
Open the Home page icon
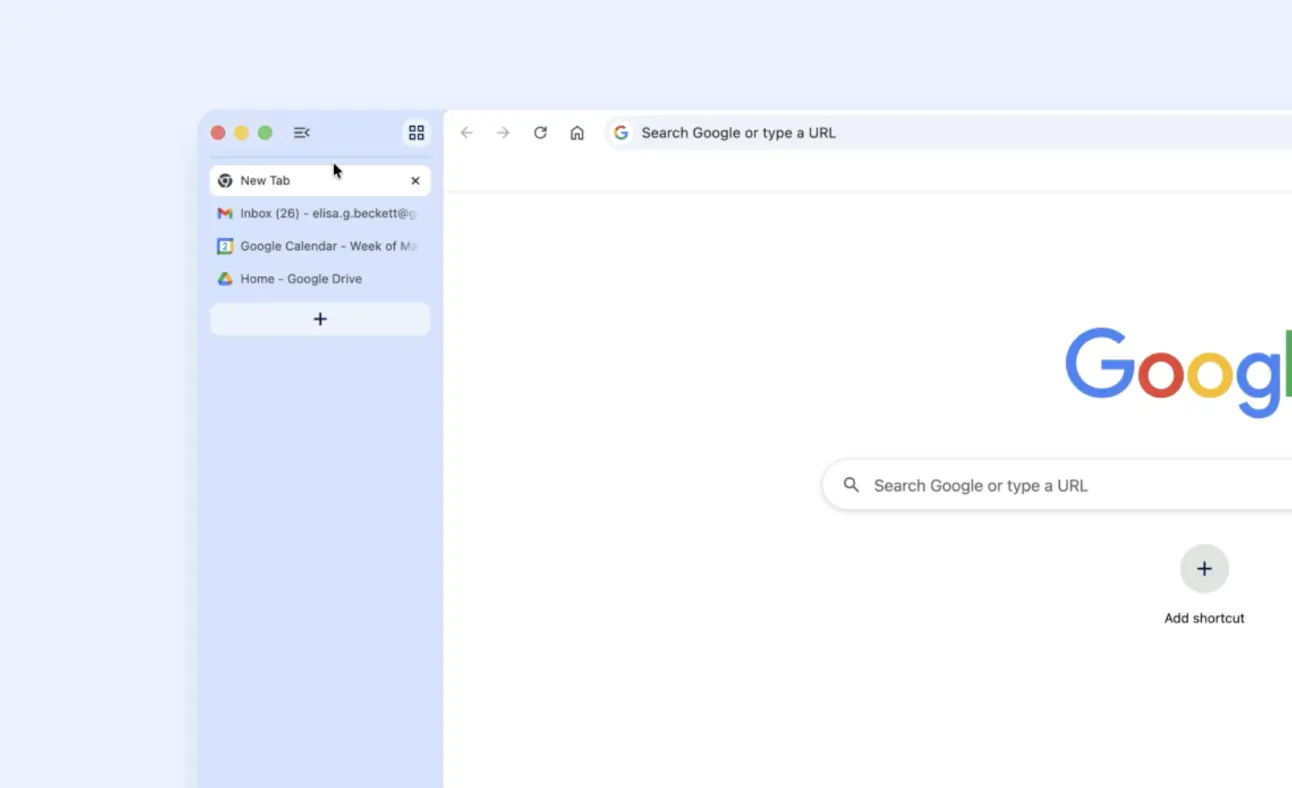(577, 133)
